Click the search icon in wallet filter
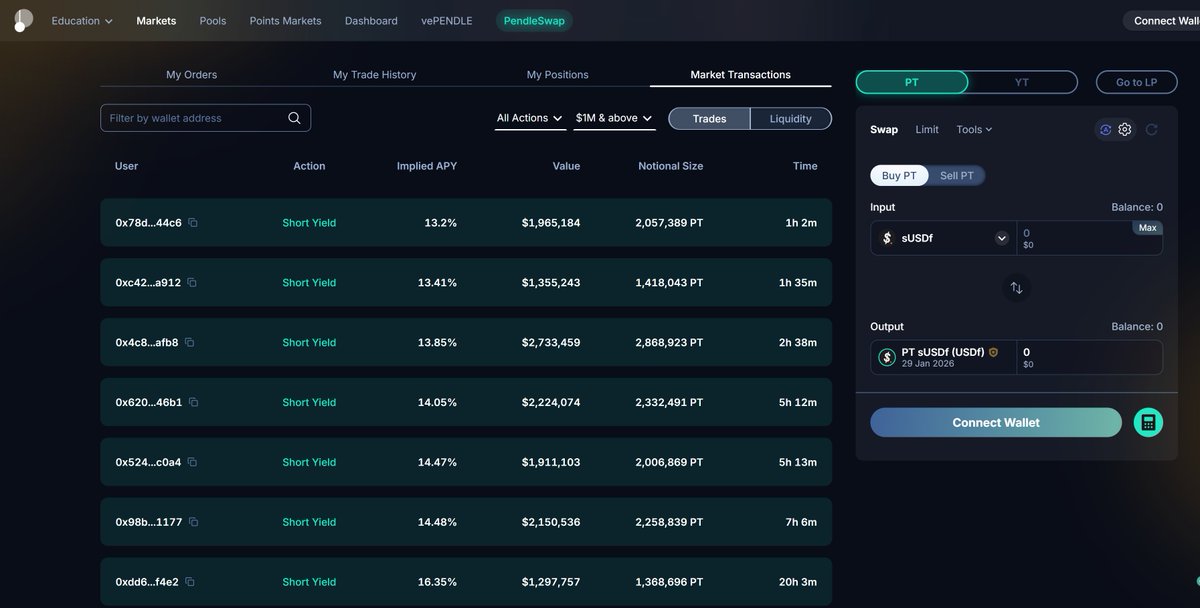This screenshot has height=608, width=1200. [x=294, y=118]
